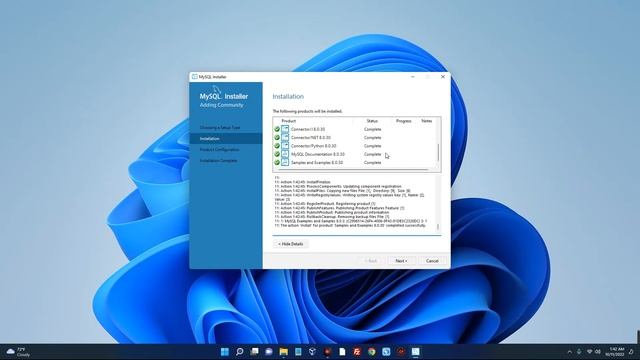Select the Connector/J 8.0.30 row text
The image size is (640, 360).
tap(308, 129)
